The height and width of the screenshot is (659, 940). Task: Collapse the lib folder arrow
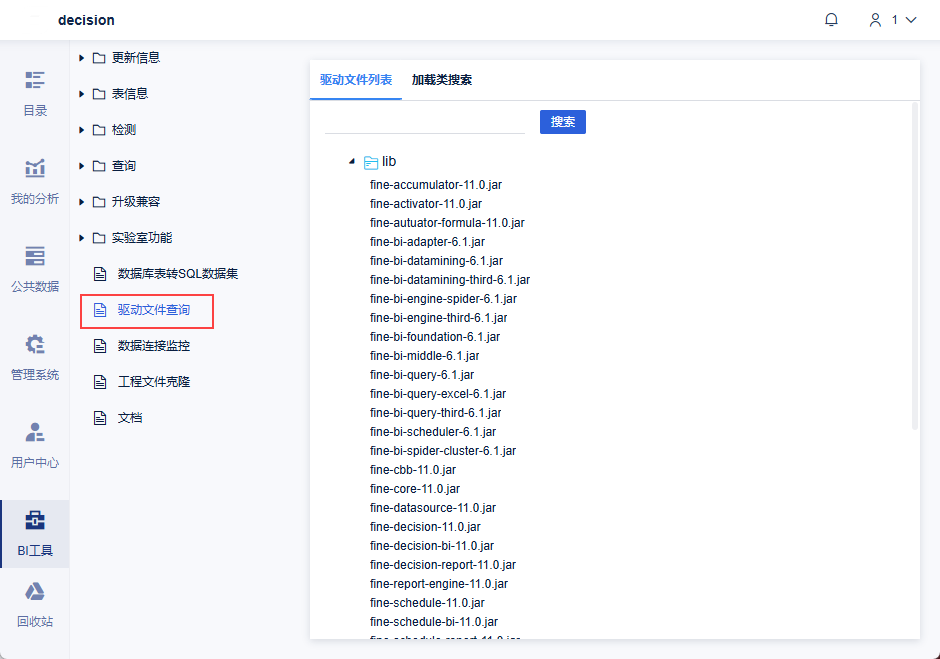[352, 161]
